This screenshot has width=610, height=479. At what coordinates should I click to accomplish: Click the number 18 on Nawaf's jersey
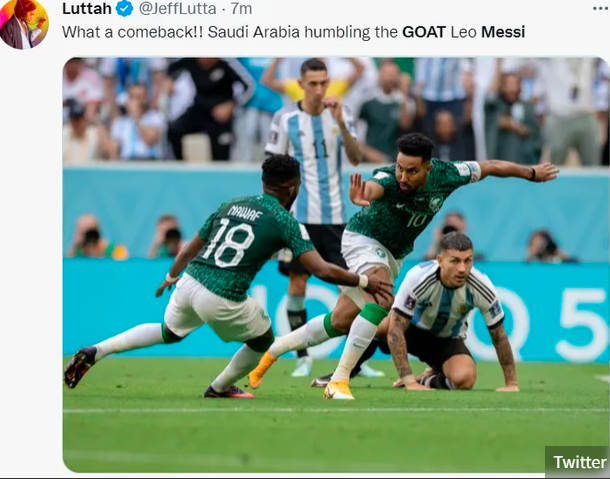coord(229,242)
